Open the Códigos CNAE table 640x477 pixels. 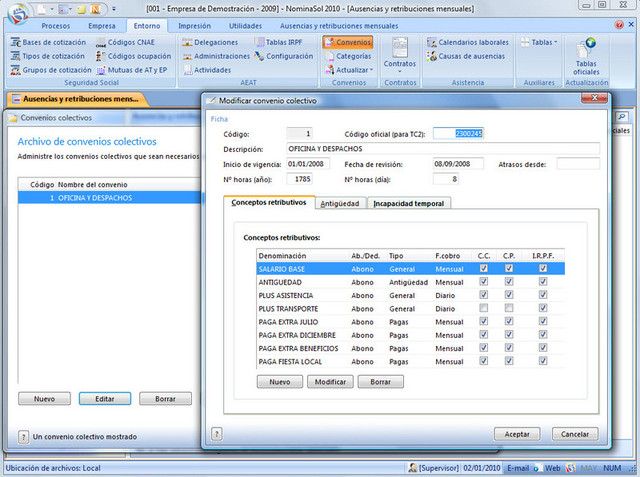coord(133,43)
